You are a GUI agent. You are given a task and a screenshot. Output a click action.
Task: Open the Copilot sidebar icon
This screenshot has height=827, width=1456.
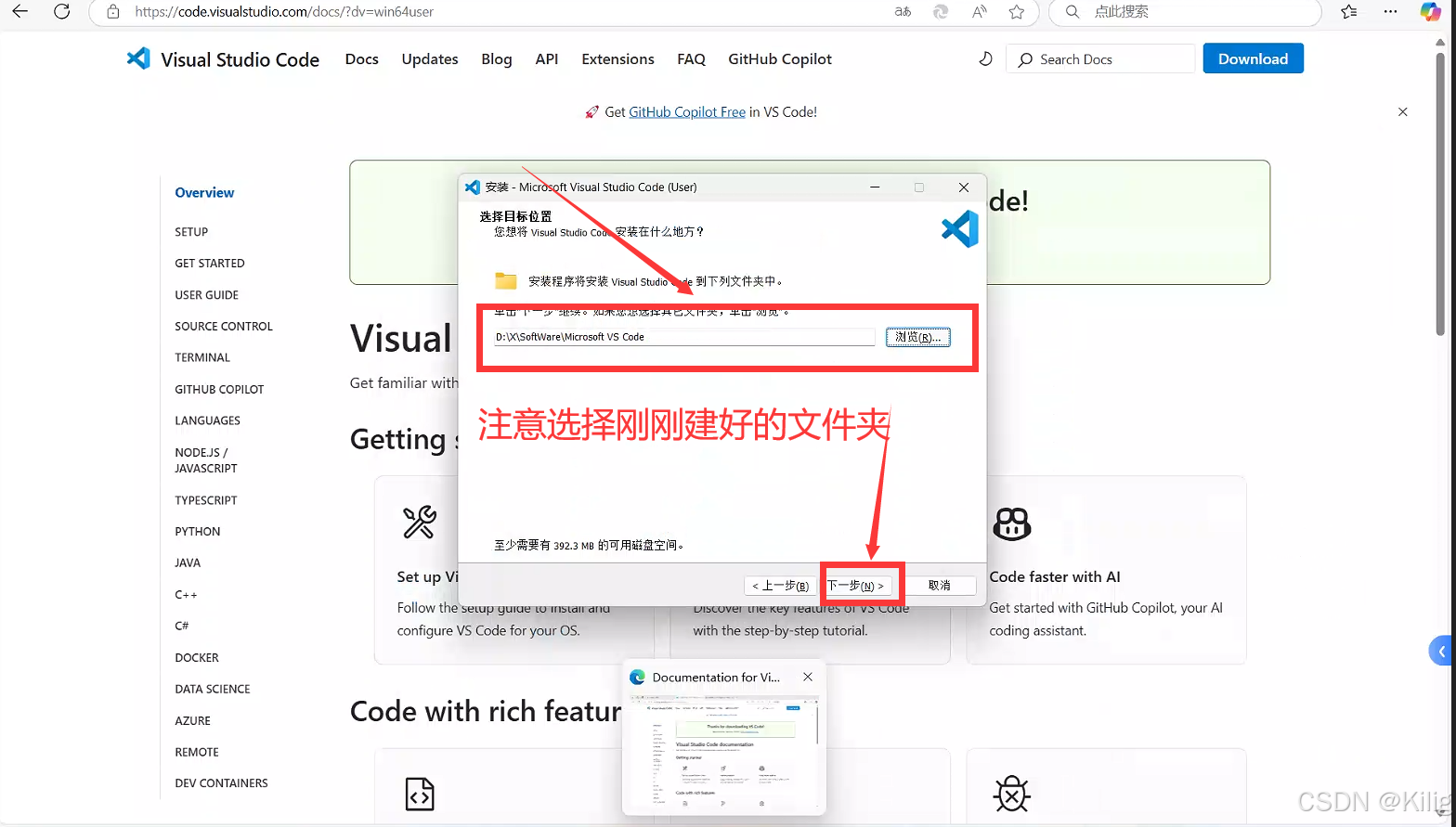tap(1431, 12)
